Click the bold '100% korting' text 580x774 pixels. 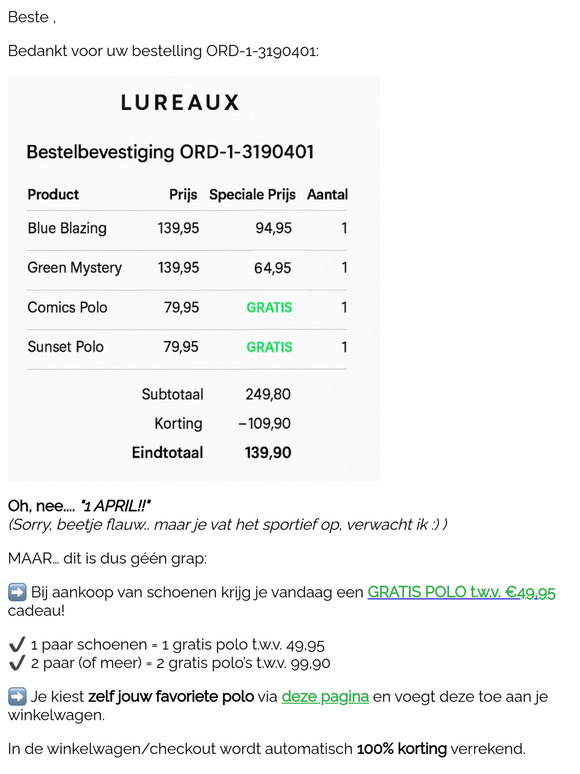(x=402, y=749)
